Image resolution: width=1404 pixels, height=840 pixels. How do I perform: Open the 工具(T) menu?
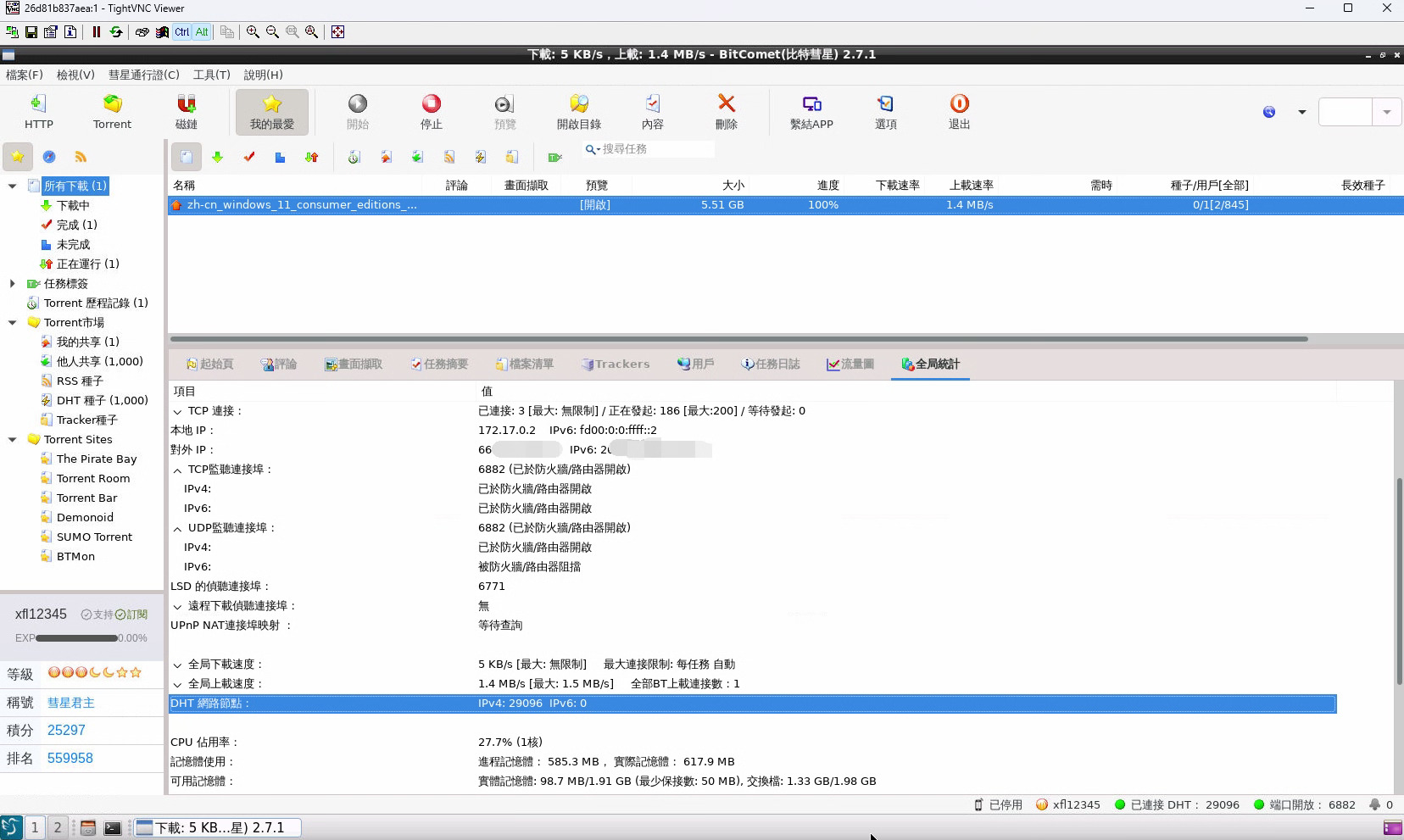pyautogui.click(x=212, y=75)
